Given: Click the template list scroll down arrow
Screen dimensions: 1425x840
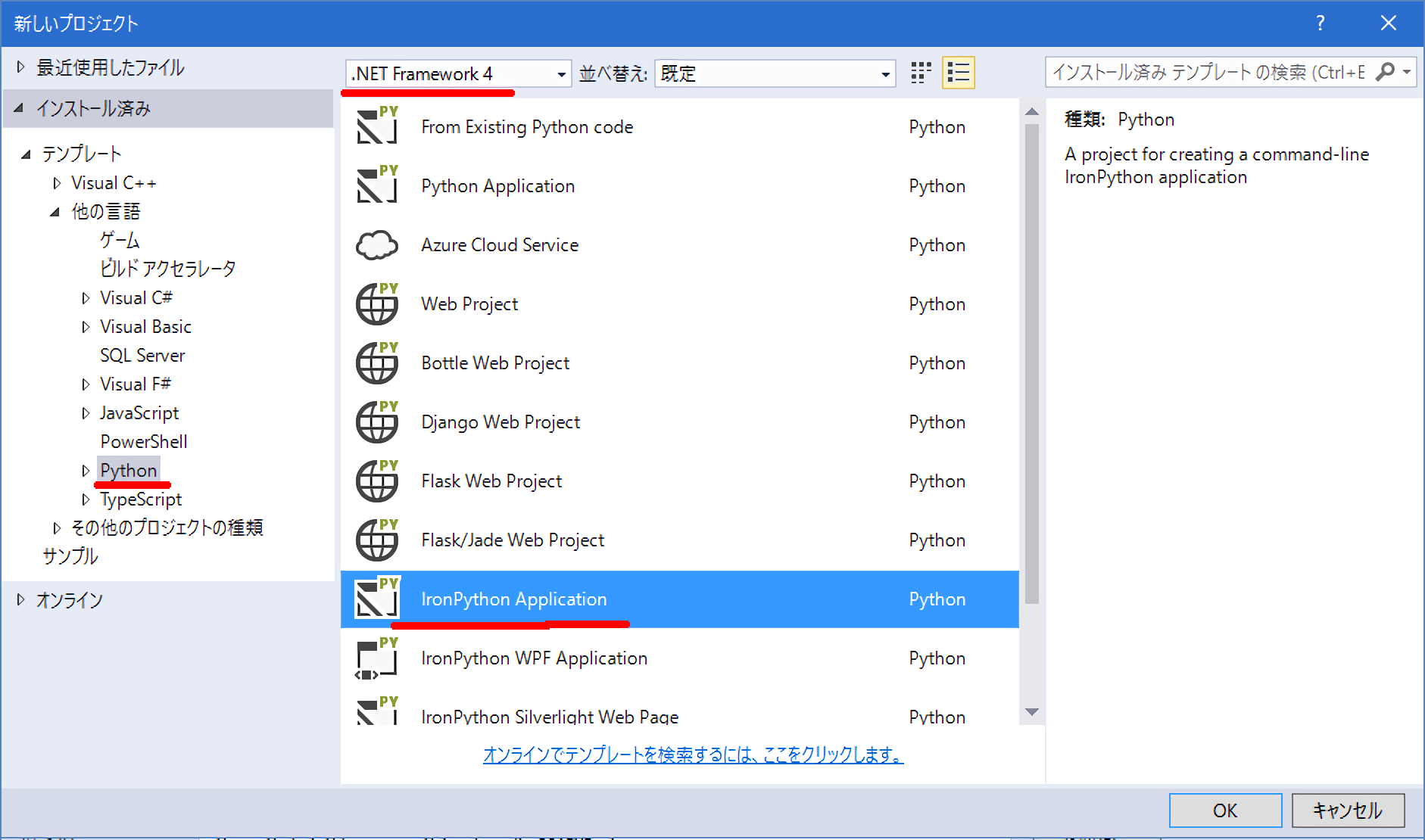Looking at the screenshot, I should pos(1031,712).
